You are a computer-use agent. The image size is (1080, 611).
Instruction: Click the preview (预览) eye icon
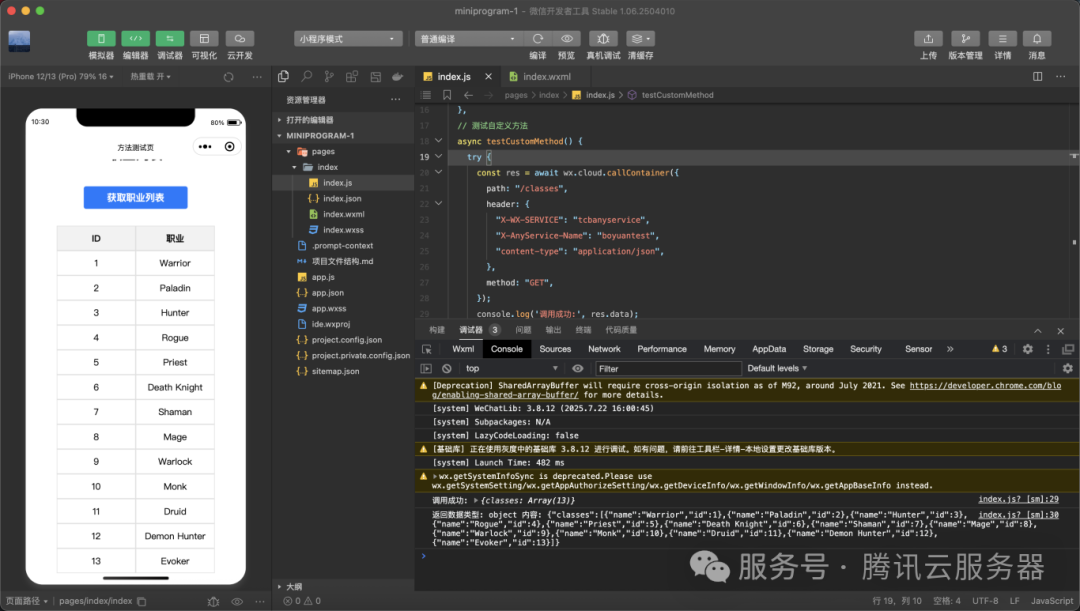click(x=567, y=39)
